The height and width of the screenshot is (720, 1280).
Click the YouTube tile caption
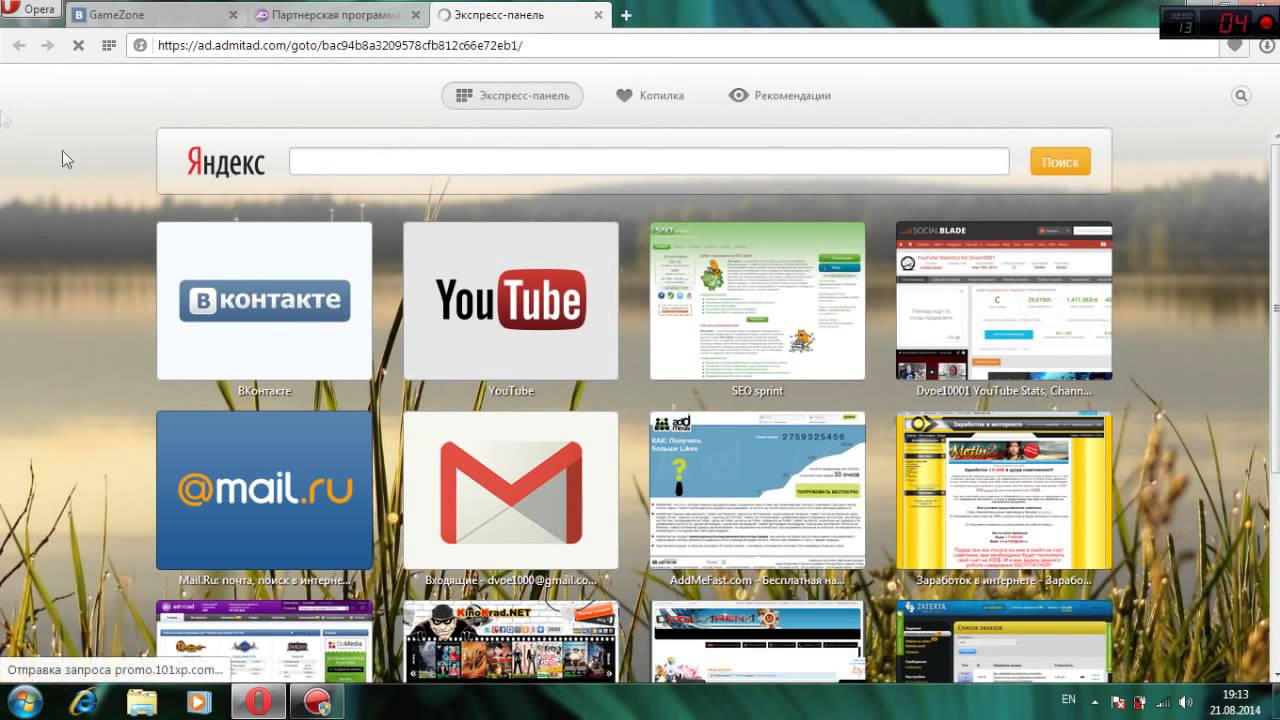(x=511, y=391)
